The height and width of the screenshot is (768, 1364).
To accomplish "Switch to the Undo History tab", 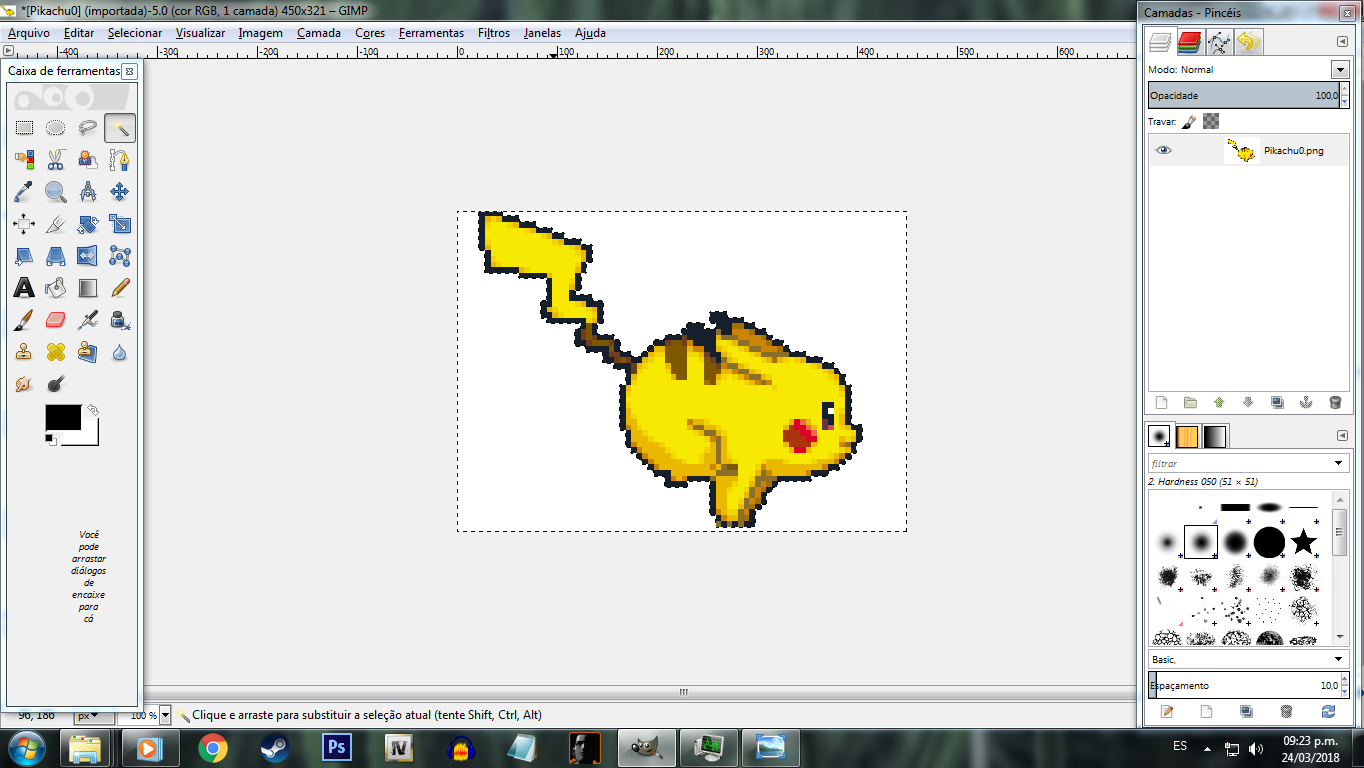I will point(1249,41).
